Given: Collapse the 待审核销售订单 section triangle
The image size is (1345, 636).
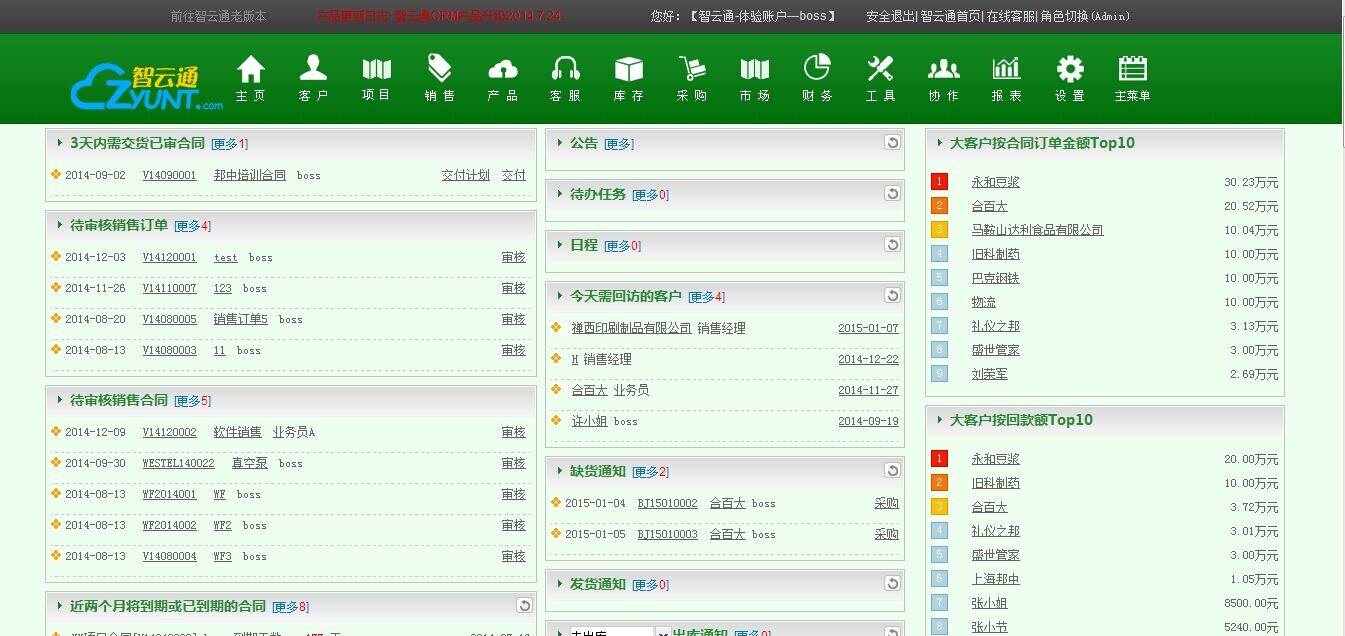Looking at the screenshot, I should click(x=60, y=225).
